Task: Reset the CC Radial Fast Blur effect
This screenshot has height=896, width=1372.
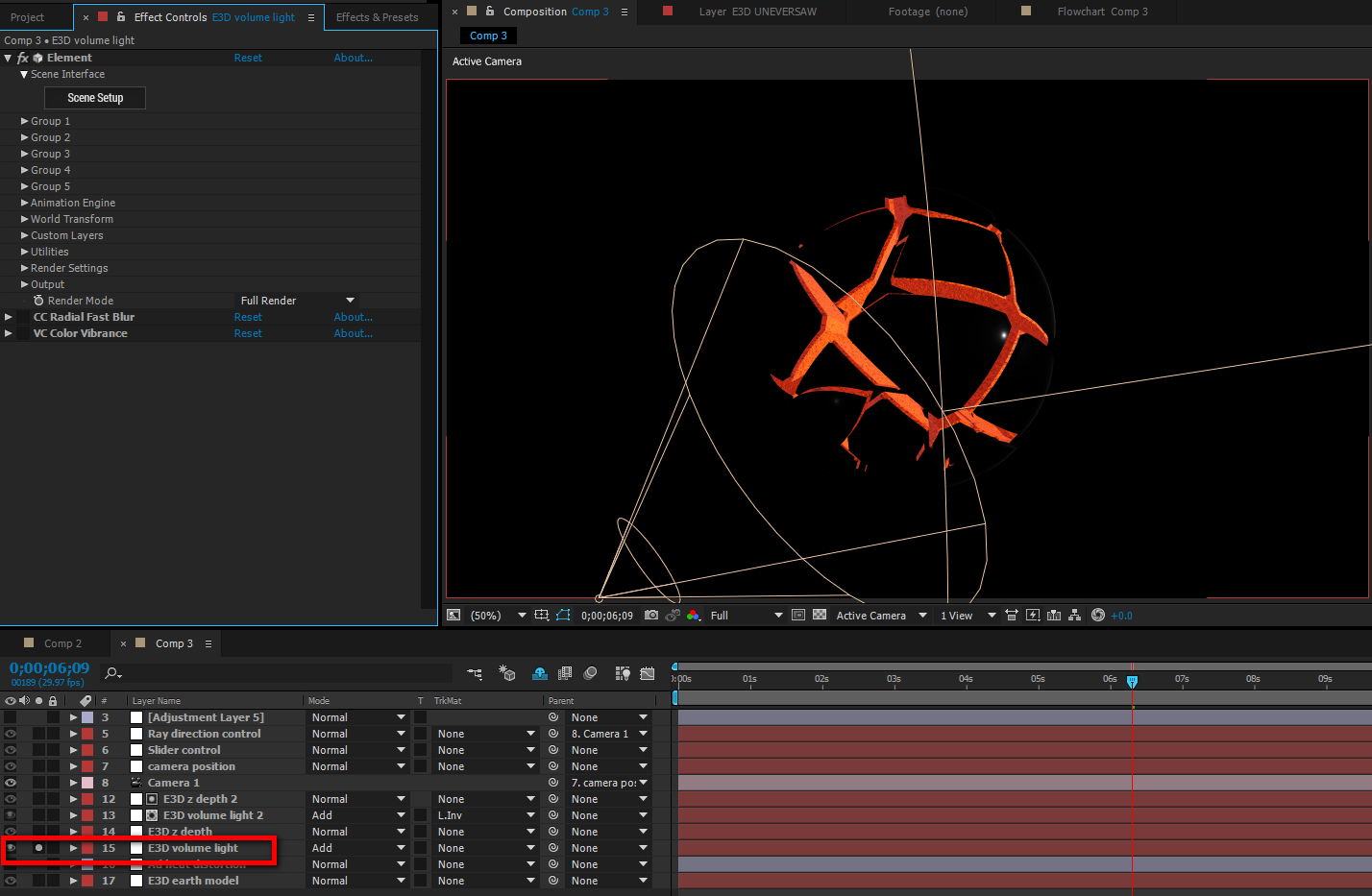Action: tap(248, 317)
